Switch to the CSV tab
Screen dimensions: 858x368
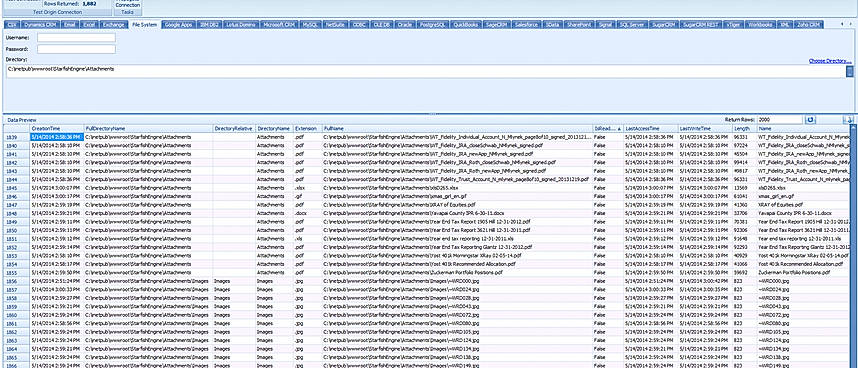point(11,25)
